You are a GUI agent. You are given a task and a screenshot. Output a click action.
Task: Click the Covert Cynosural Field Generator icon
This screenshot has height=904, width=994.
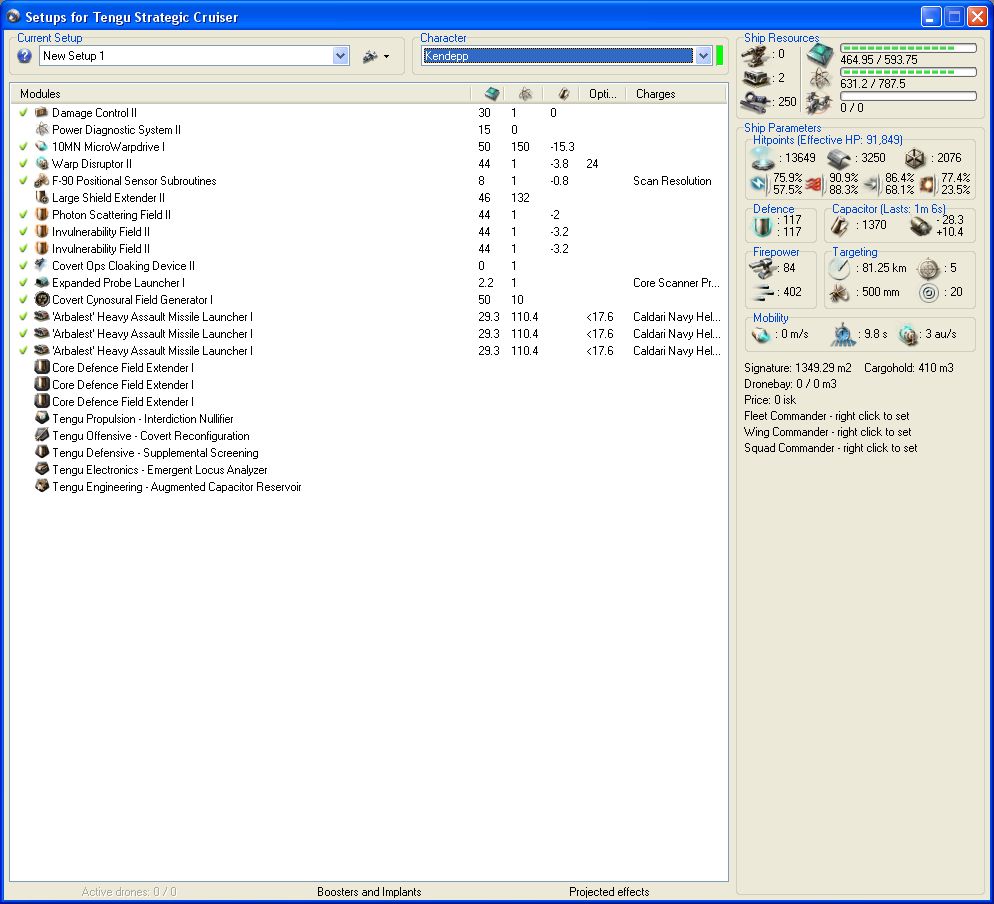42,299
